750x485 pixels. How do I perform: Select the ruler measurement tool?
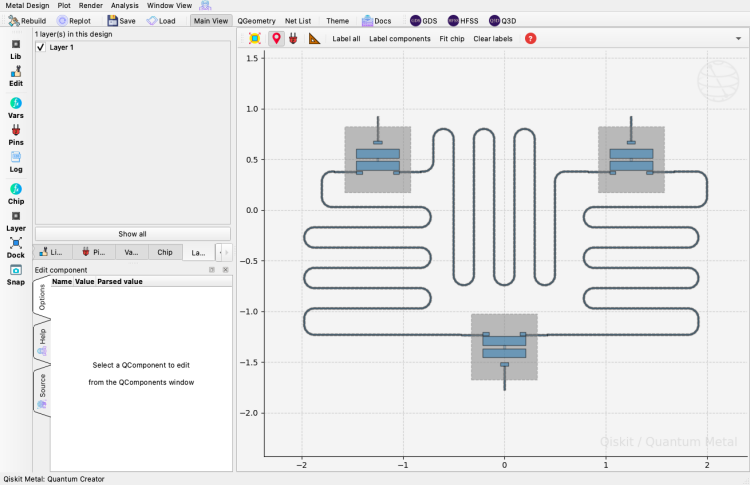[314, 39]
